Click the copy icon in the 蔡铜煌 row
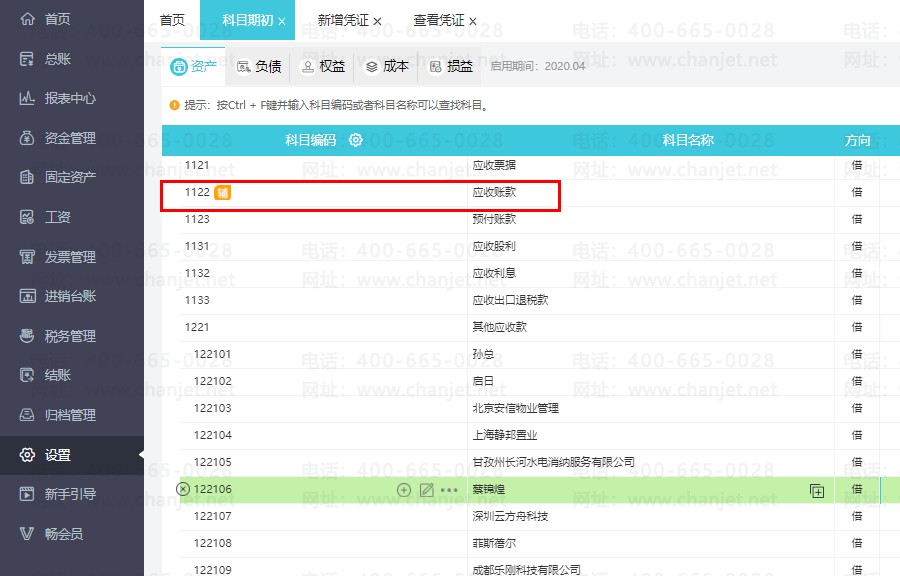The width and height of the screenshot is (900, 576). (x=817, y=491)
